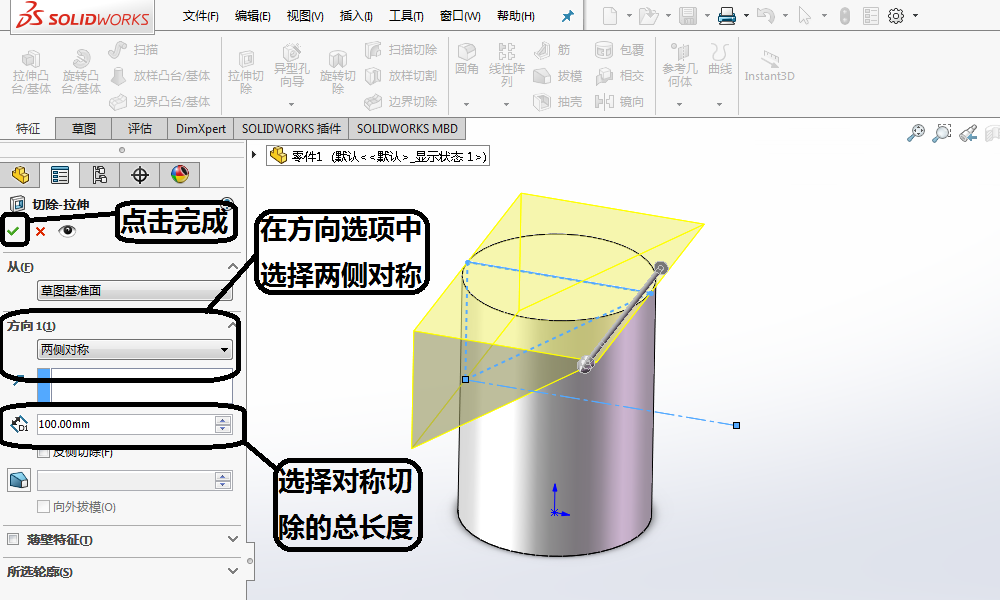Open the 编辑(E) menu
The image size is (1000, 600).
253,16
